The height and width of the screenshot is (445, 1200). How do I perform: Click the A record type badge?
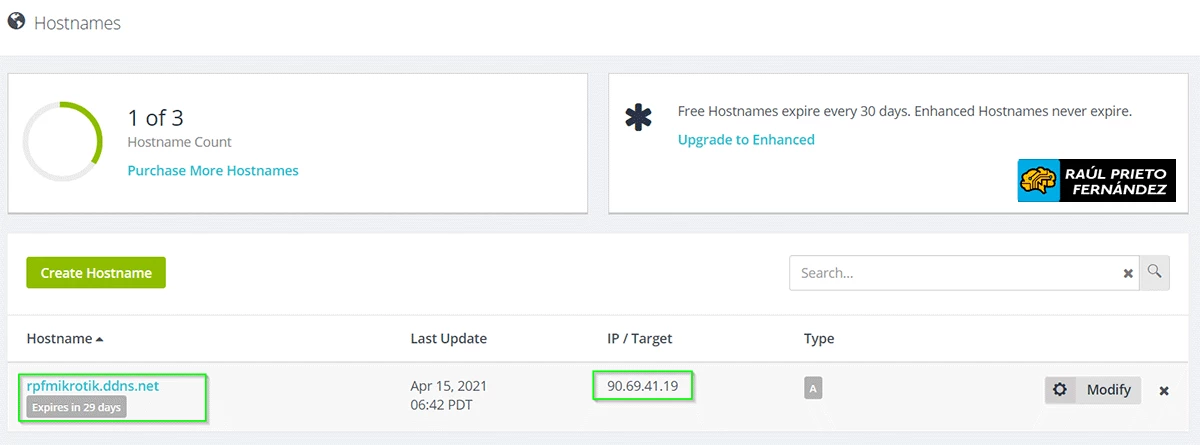[812, 387]
